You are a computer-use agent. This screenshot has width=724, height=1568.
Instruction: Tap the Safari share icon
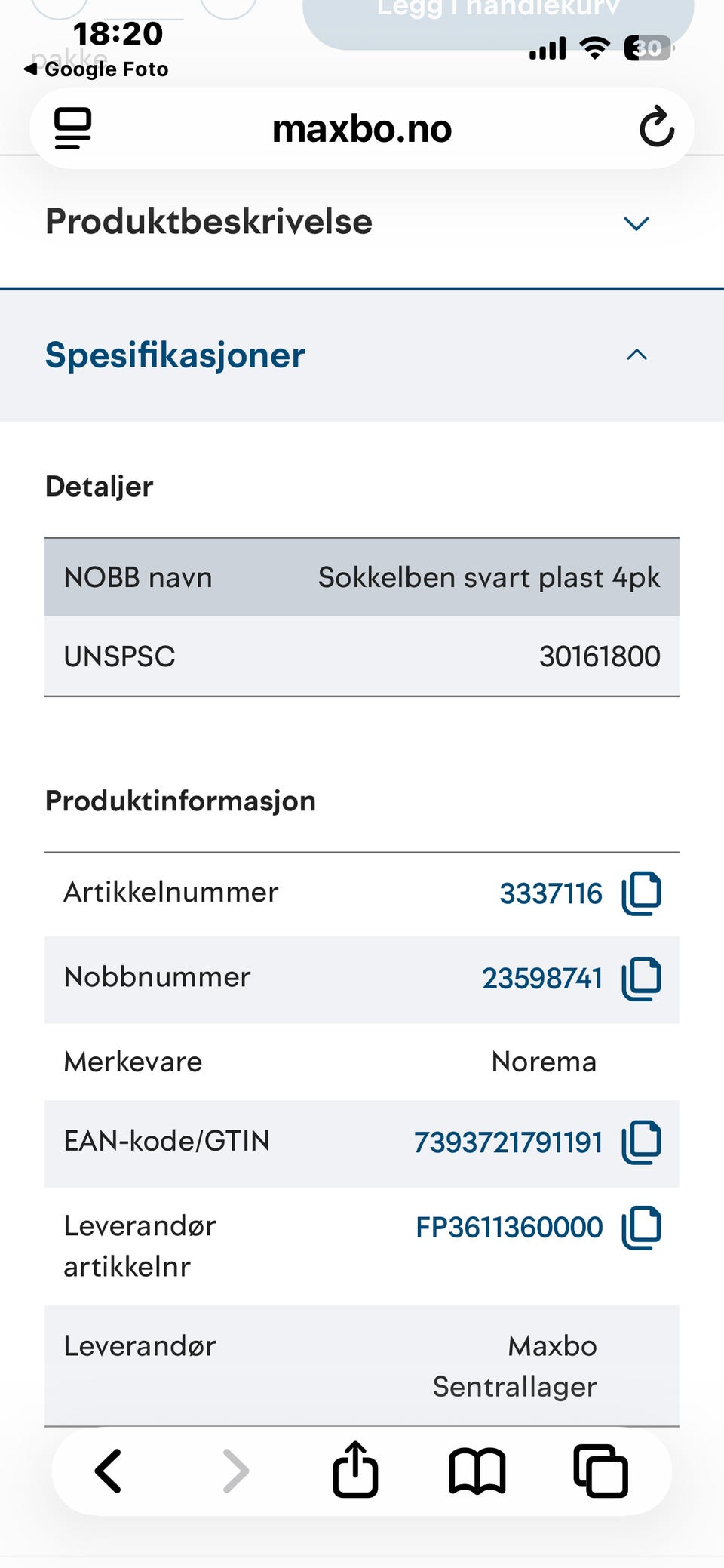tap(355, 1468)
